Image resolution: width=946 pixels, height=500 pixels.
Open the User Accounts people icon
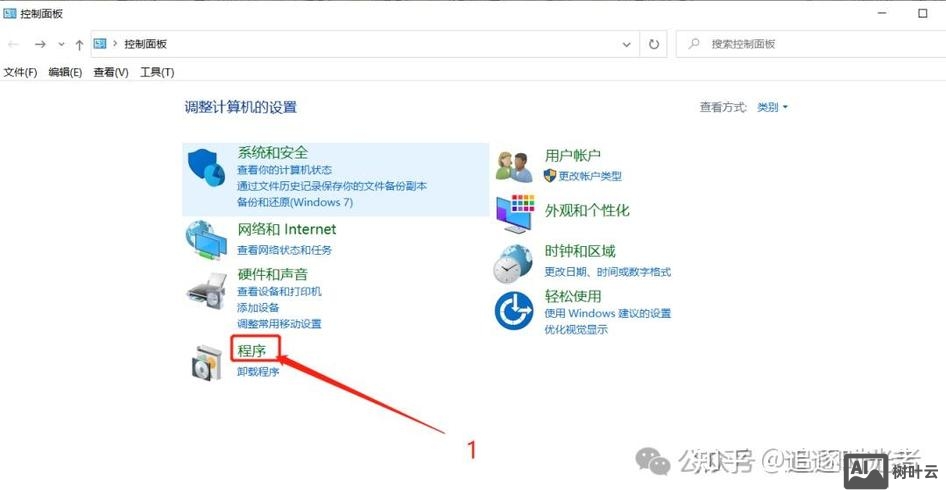pyautogui.click(x=514, y=166)
